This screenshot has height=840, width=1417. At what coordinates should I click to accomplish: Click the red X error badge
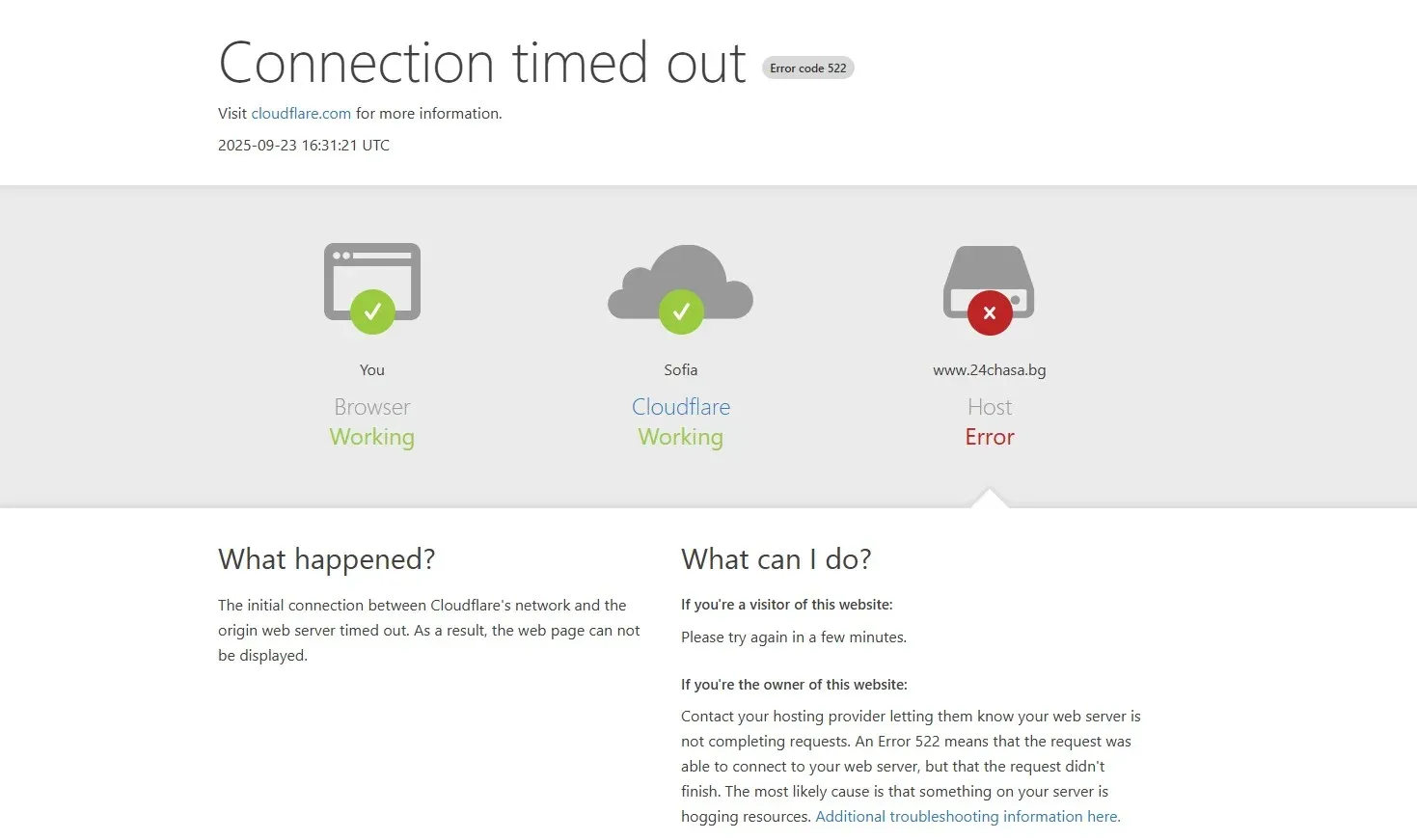(x=990, y=312)
